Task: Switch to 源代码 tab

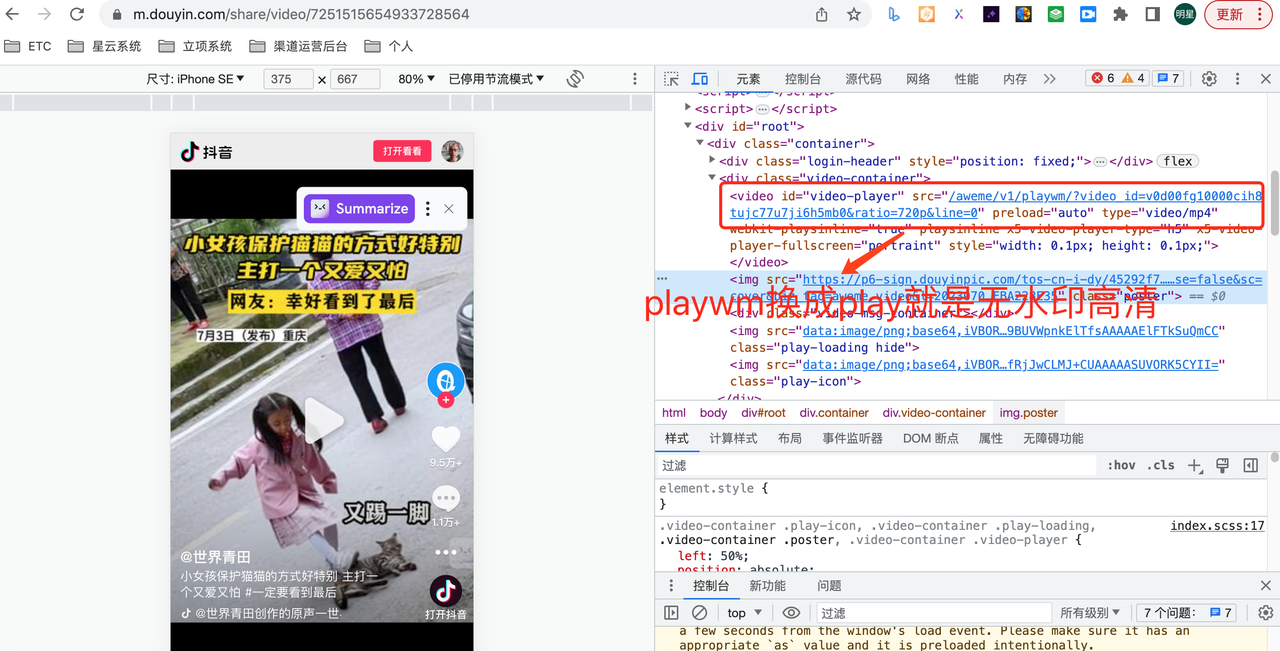Action: [x=863, y=79]
